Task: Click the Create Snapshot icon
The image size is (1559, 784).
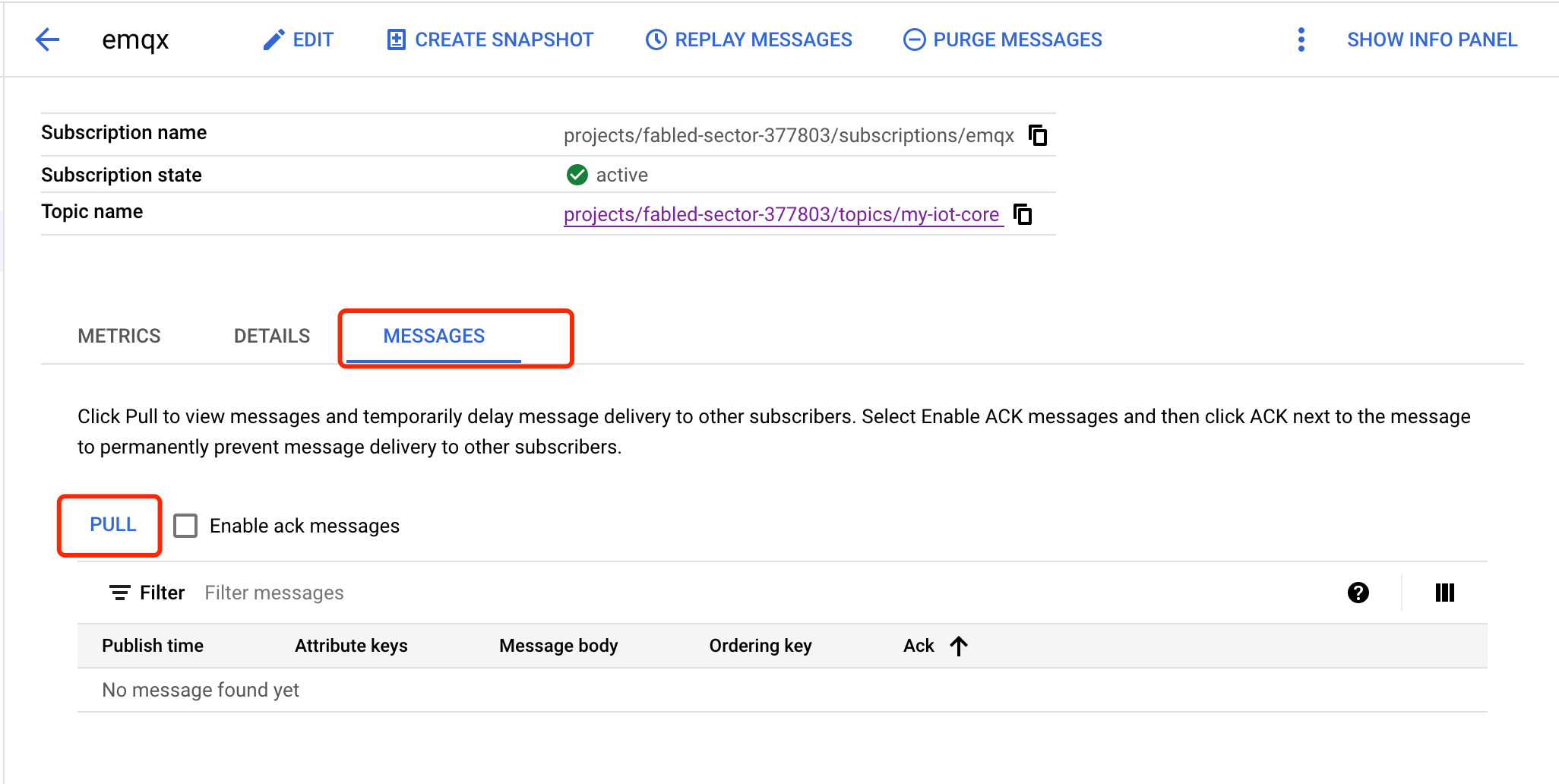Action: (396, 40)
